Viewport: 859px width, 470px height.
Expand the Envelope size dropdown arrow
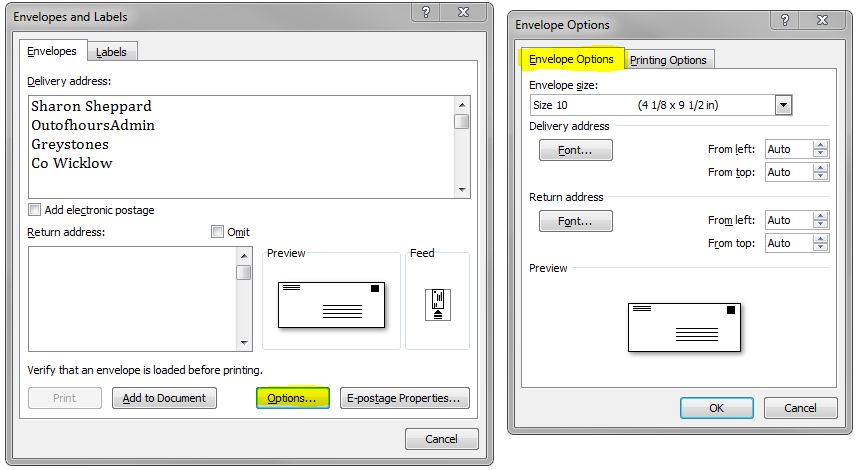point(783,105)
